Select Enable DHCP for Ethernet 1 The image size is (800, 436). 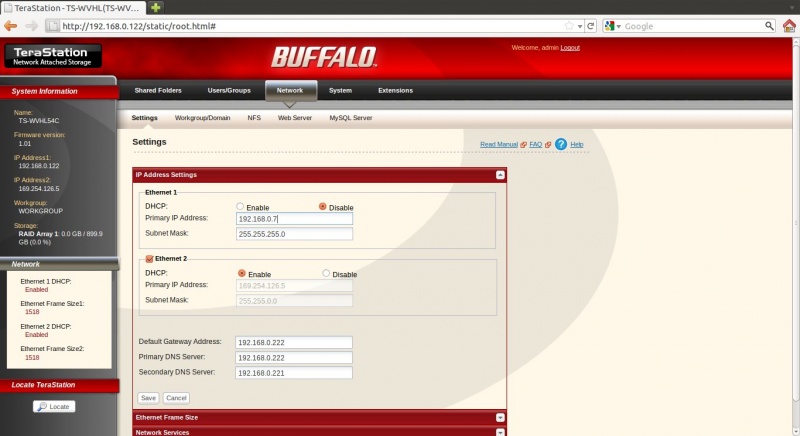click(240, 207)
